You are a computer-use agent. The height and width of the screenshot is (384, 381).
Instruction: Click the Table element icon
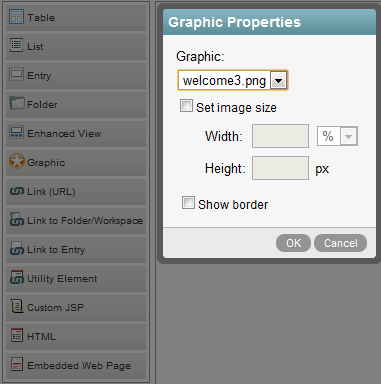pos(16,17)
